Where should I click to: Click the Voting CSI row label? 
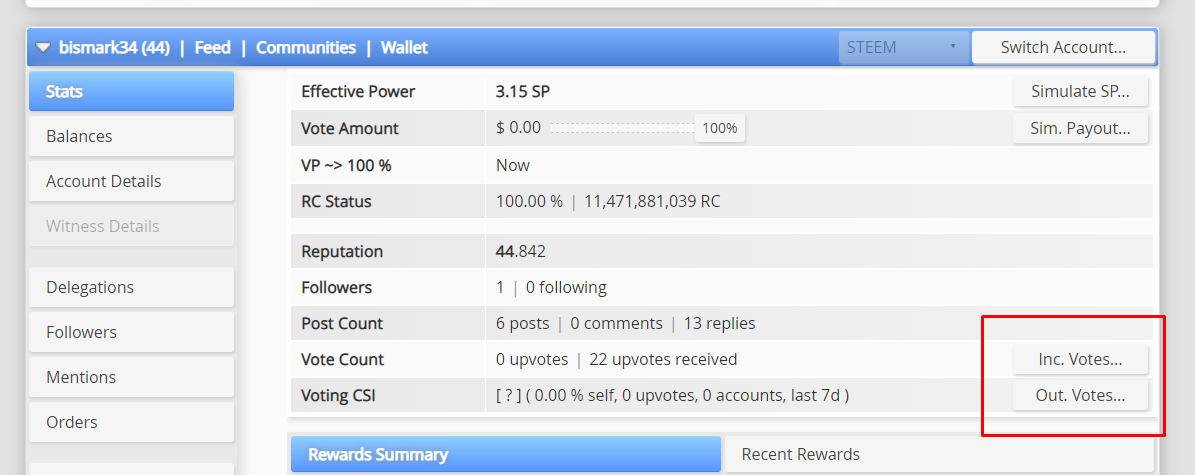[338, 396]
